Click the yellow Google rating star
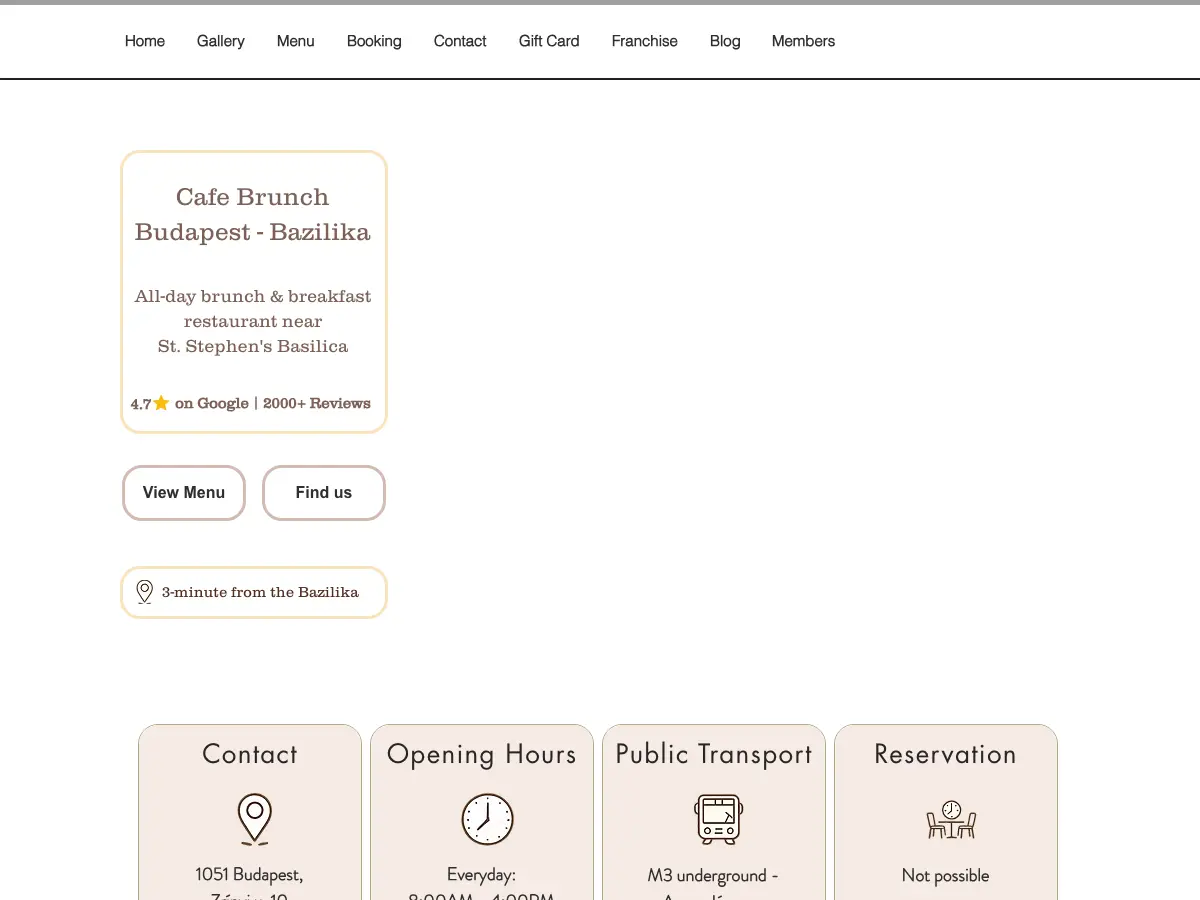This screenshot has width=1200, height=900. (161, 403)
